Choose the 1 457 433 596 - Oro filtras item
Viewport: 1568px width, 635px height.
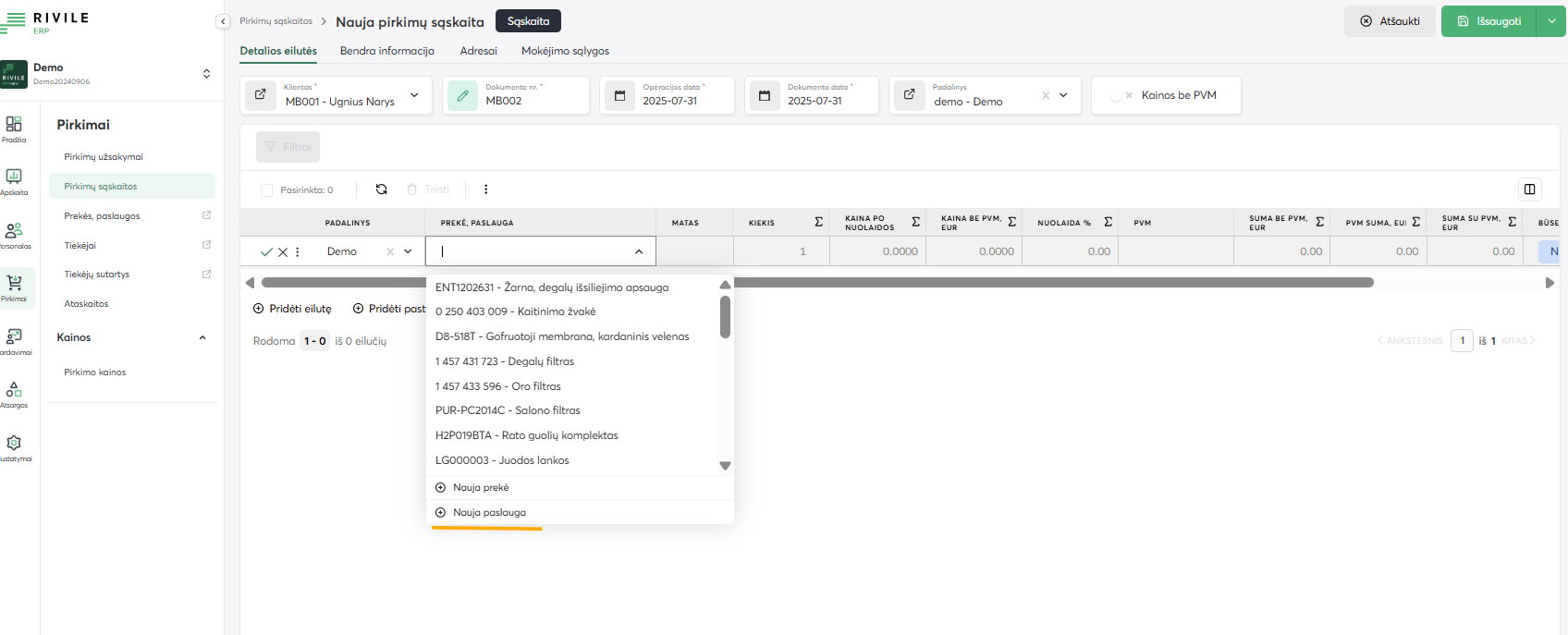tap(497, 386)
